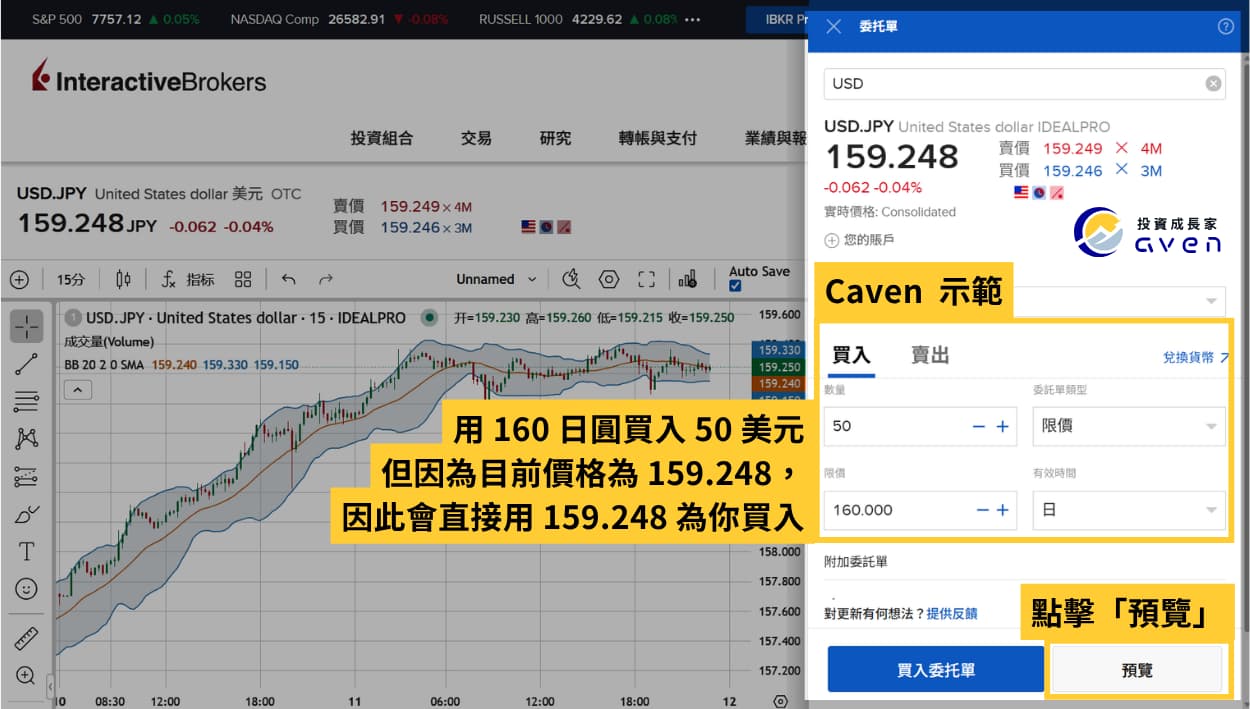
Task: Follow the 兌換貨幣 convert currency link
Action: pos(1196,356)
